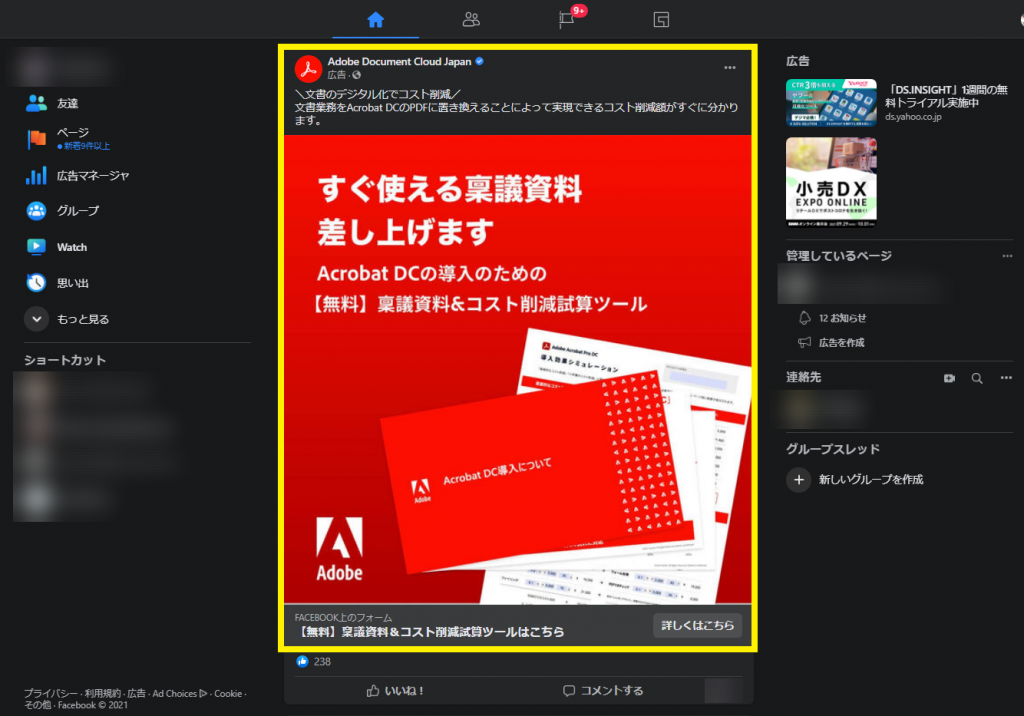Image resolution: width=1024 pixels, height=716 pixels.
Task: Go to the Home tab icon
Action: coord(376,20)
